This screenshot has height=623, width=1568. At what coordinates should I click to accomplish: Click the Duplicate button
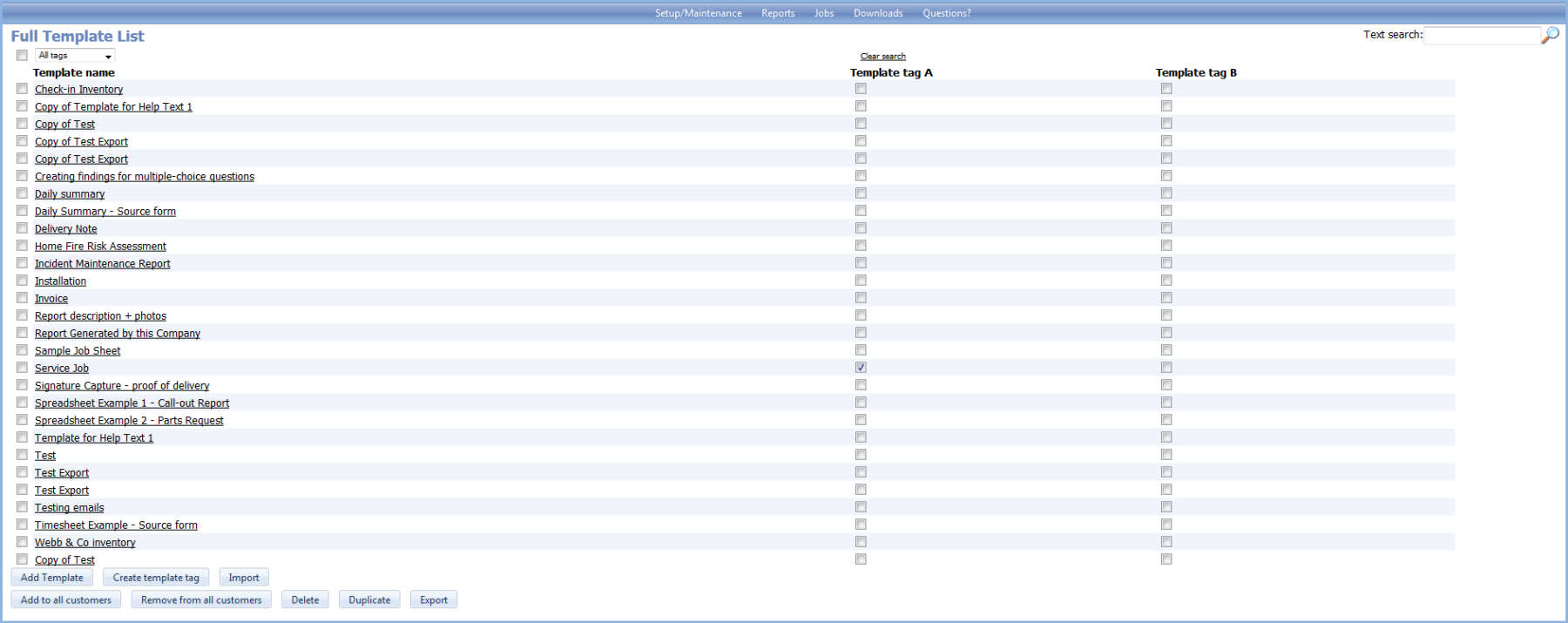tap(369, 599)
